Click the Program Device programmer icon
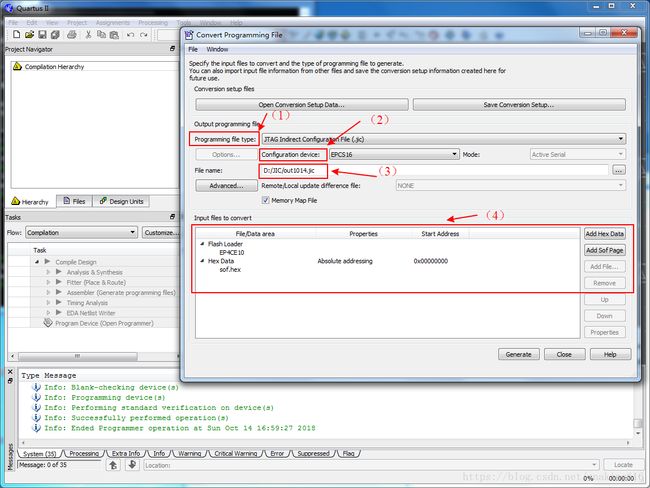Image resolution: width=650 pixels, height=488 pixels. click(x=48, y=323)
